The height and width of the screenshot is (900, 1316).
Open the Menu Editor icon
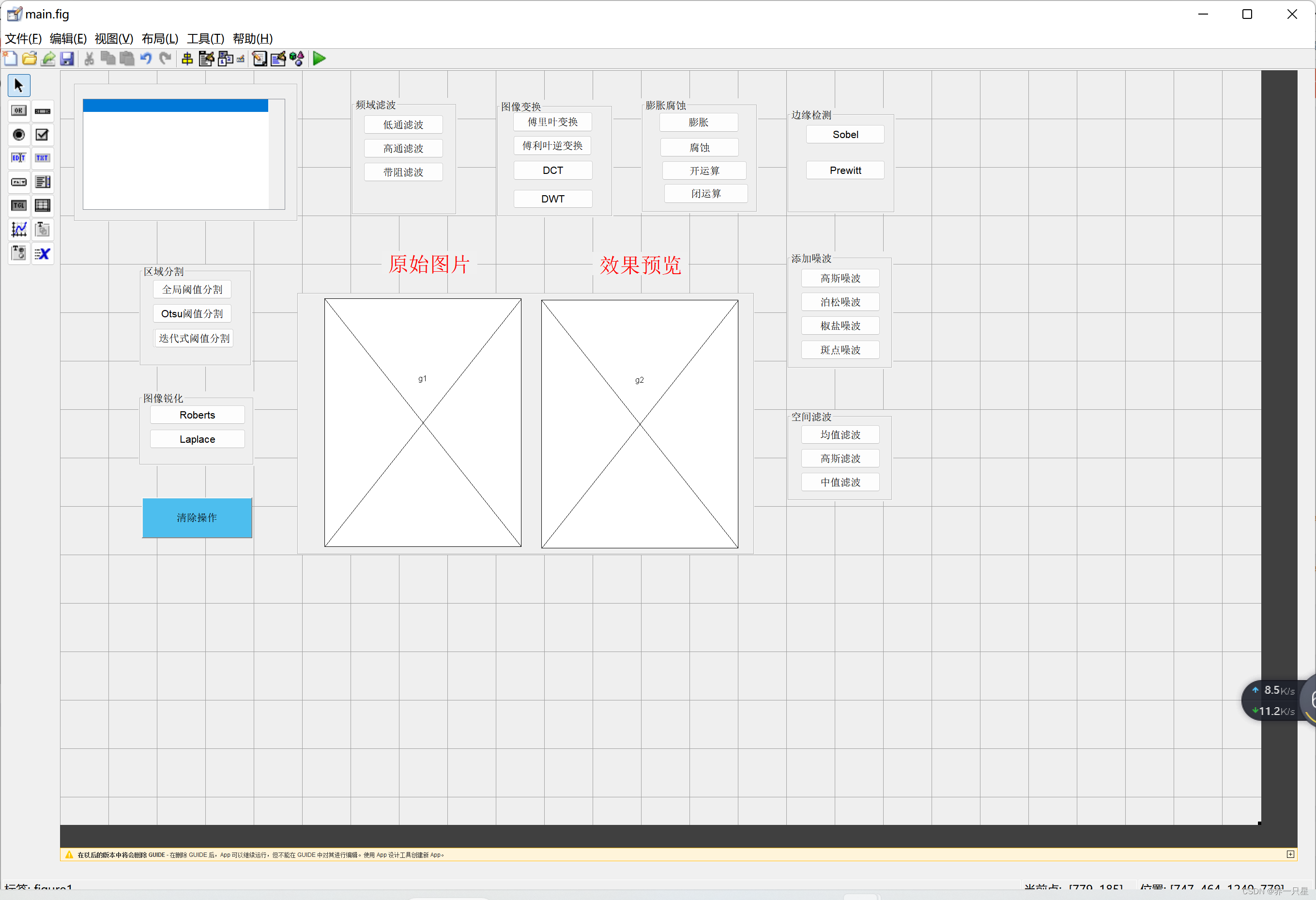(x=206, y=58)
